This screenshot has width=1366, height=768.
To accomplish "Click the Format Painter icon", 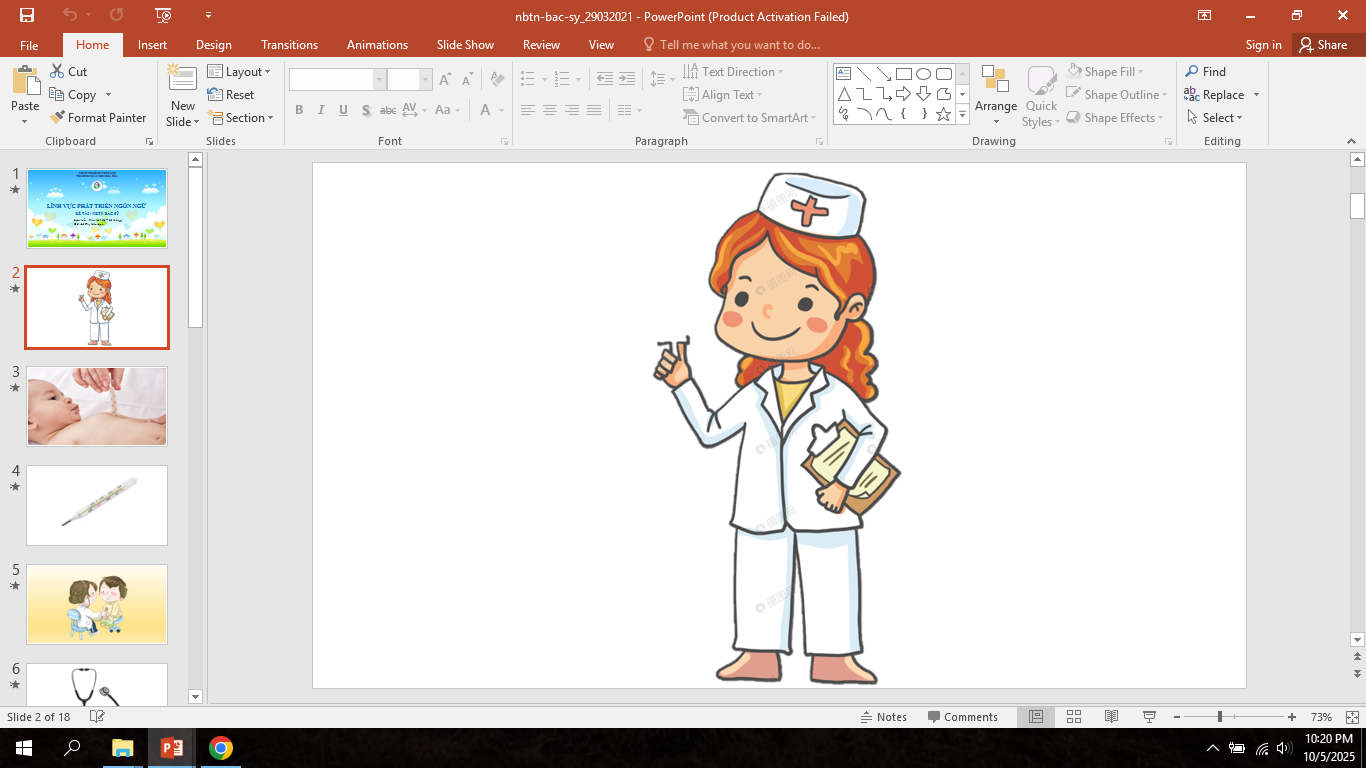I will (x=98, y=118).
